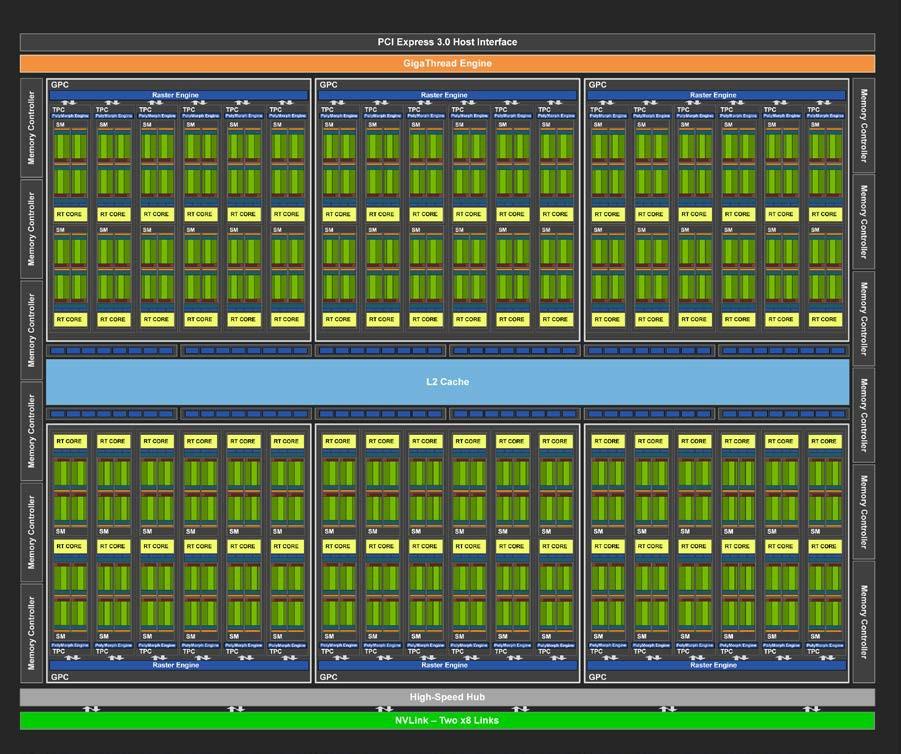Open the L2 Cache block

(446, 381)
